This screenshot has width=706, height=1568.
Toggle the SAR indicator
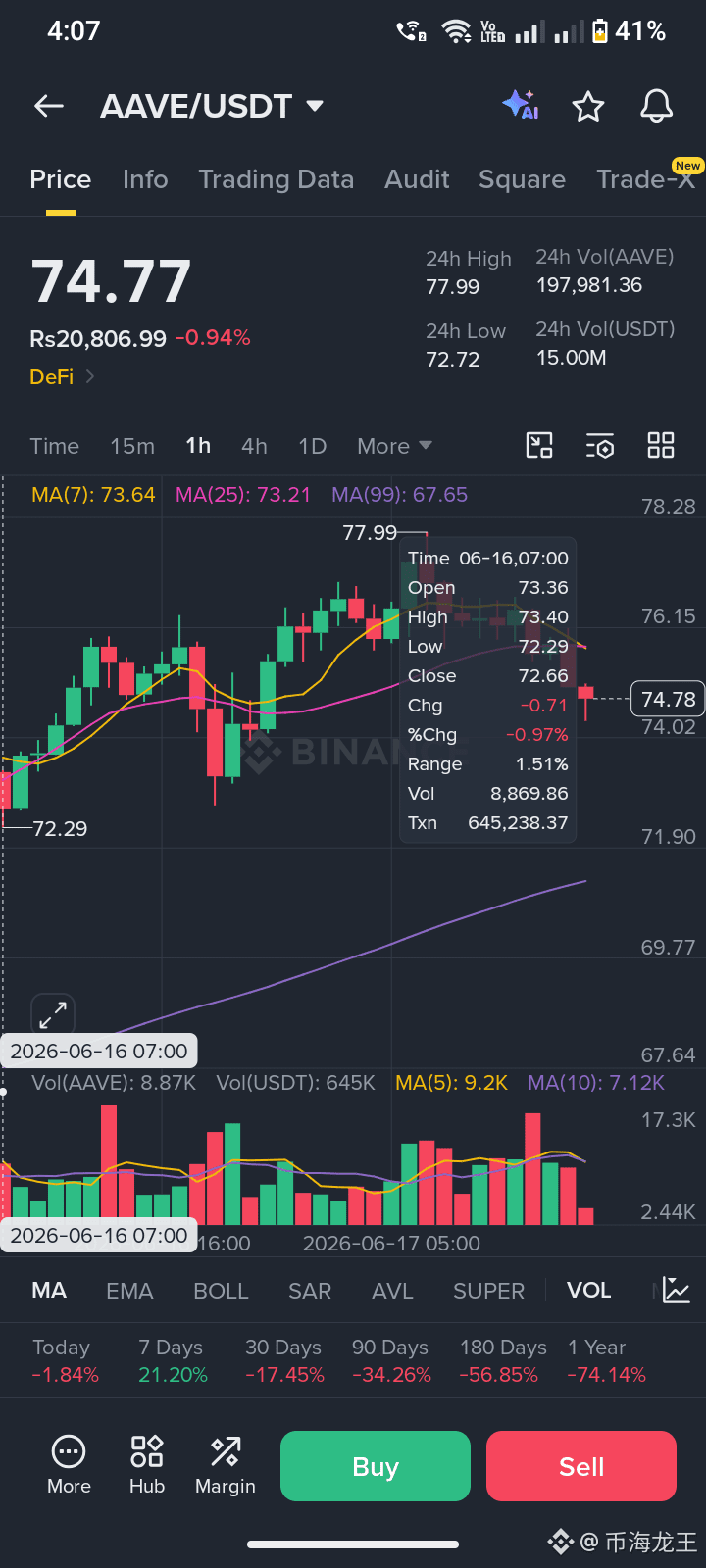tap(310, 1291)
